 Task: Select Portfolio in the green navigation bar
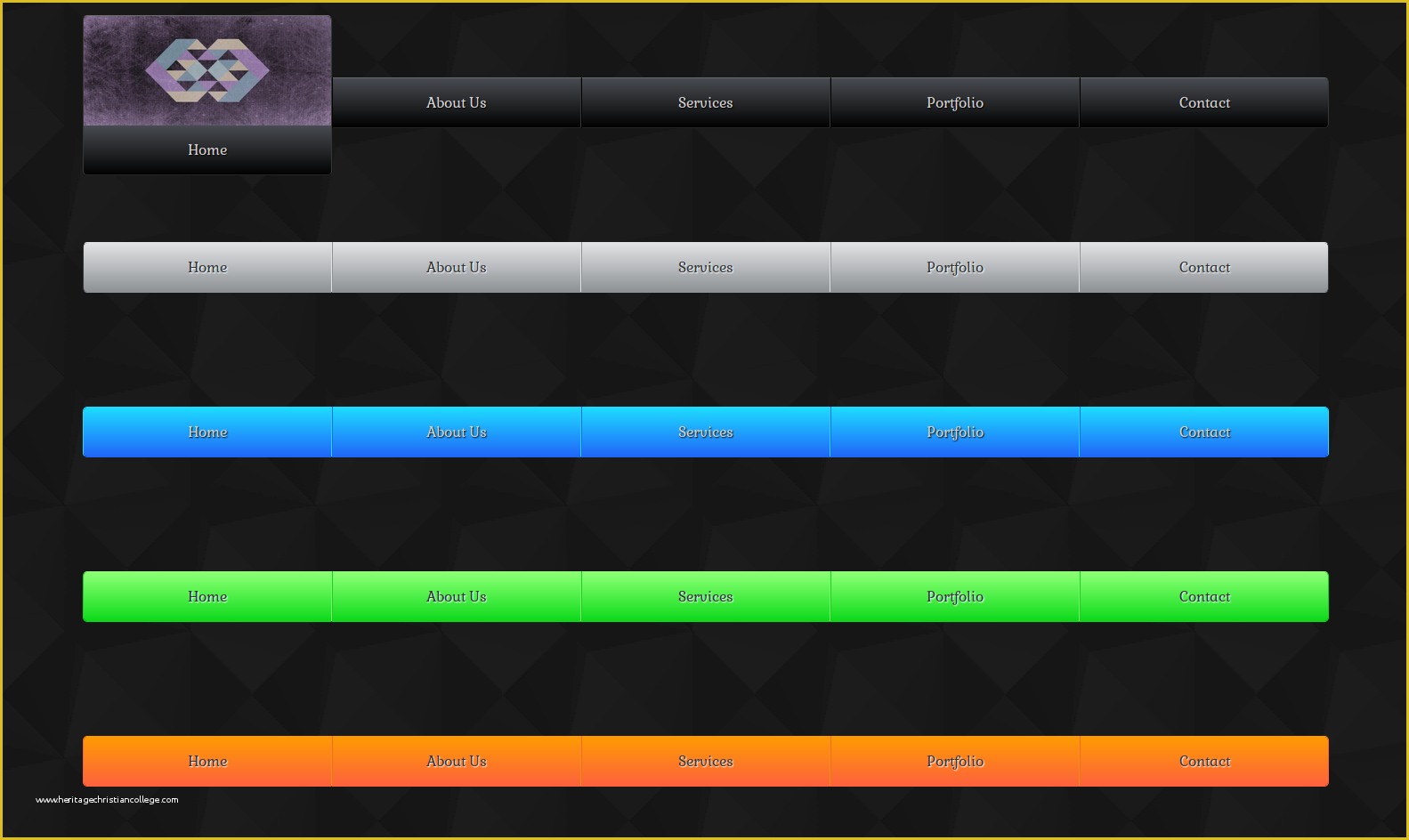pyautogui.click(x=955, y=596)
